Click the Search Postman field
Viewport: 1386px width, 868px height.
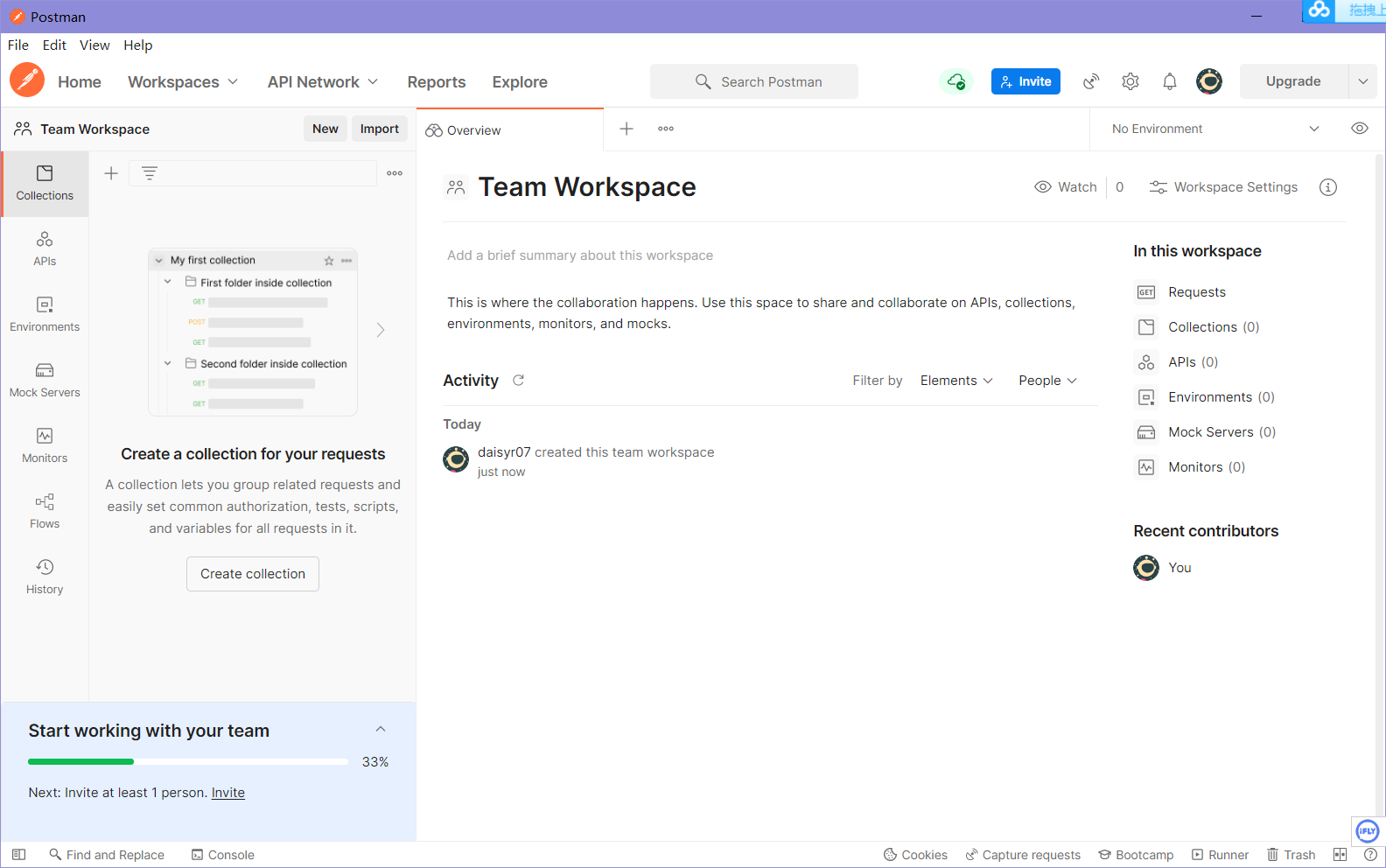click(754, 81)
